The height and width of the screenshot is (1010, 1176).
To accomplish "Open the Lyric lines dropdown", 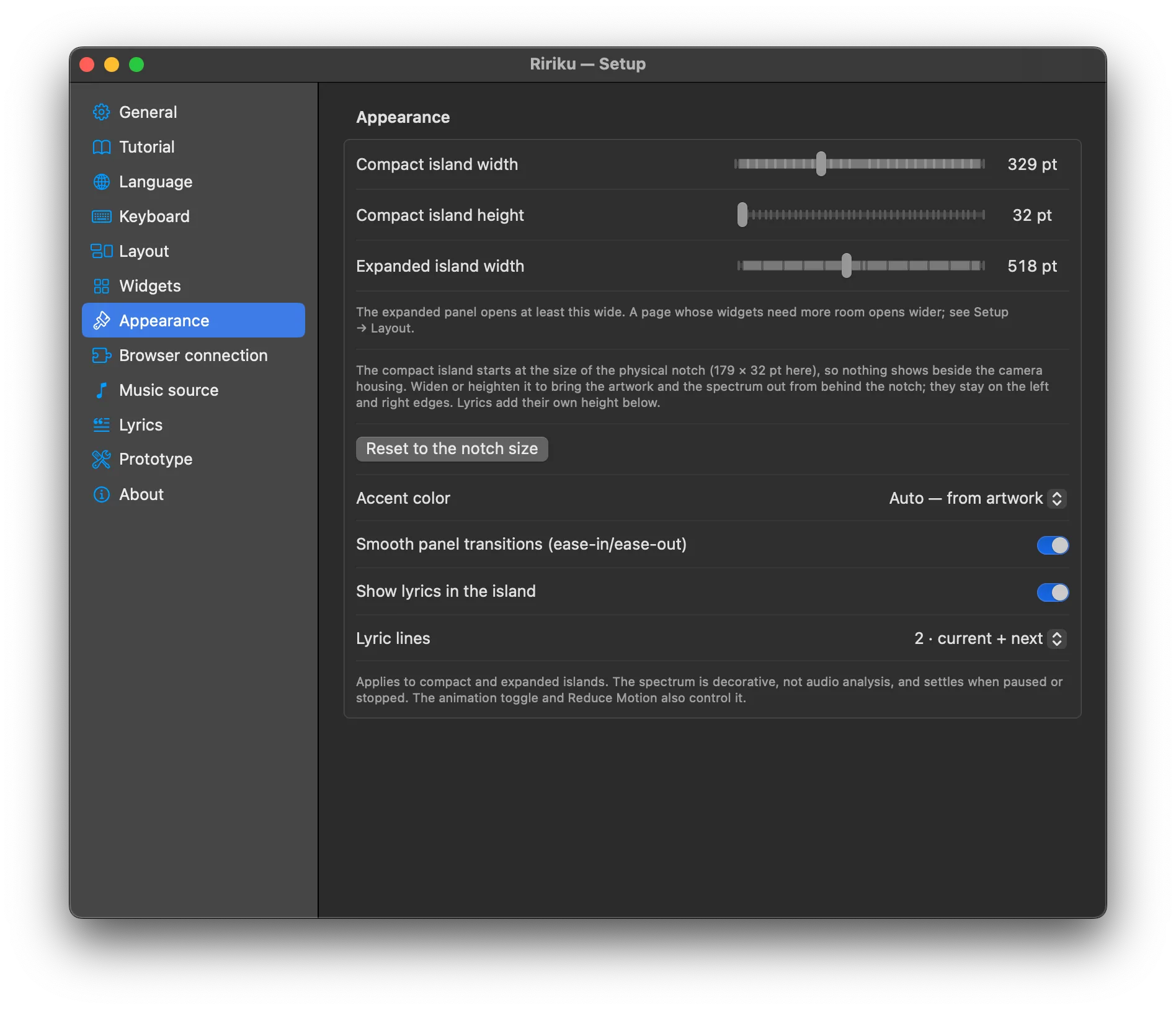I will tap(990, 638).
